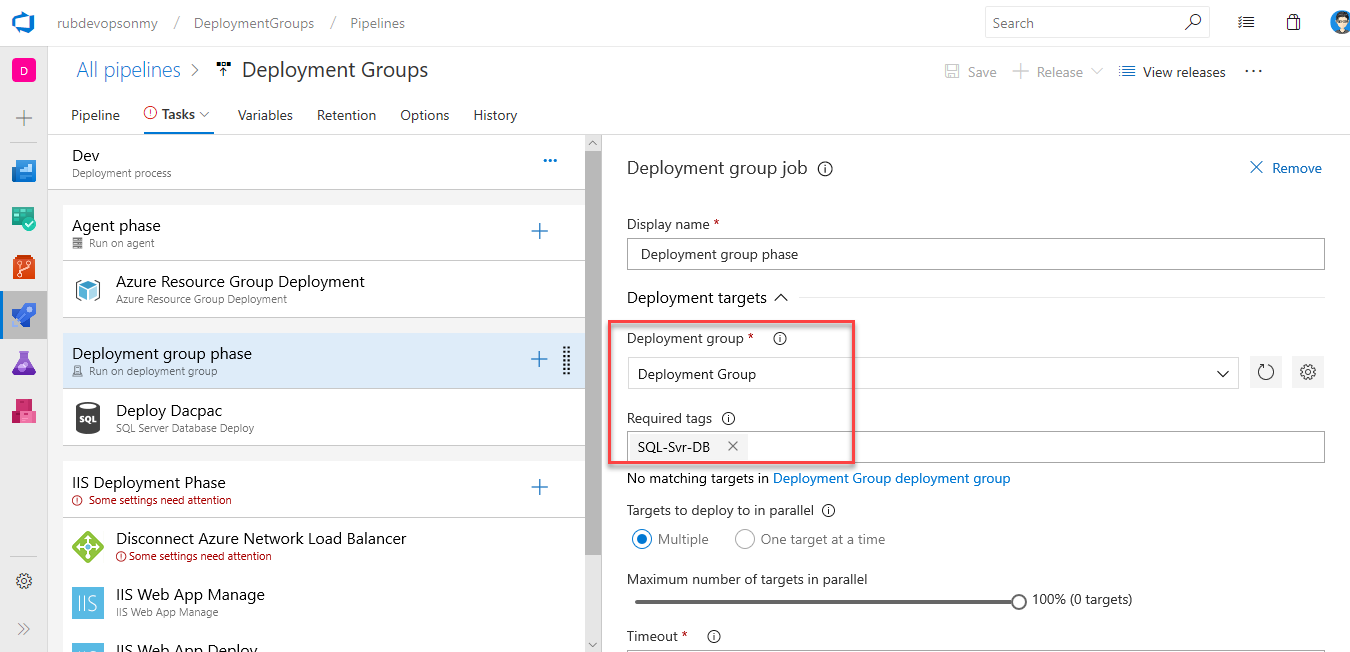Viewport: 1350px width, 652px height.
Task: Open deployment group manage gear icon
Action: coord(1307,373)
